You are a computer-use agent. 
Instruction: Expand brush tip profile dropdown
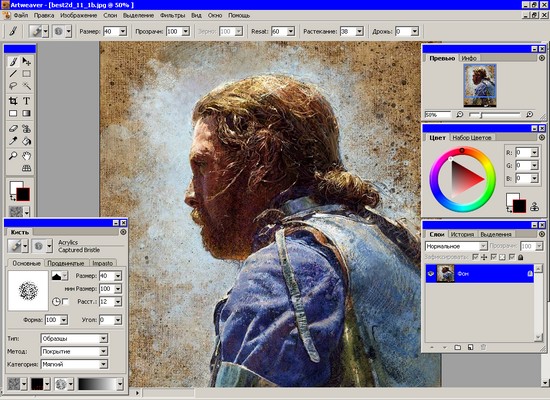point(65,276)
